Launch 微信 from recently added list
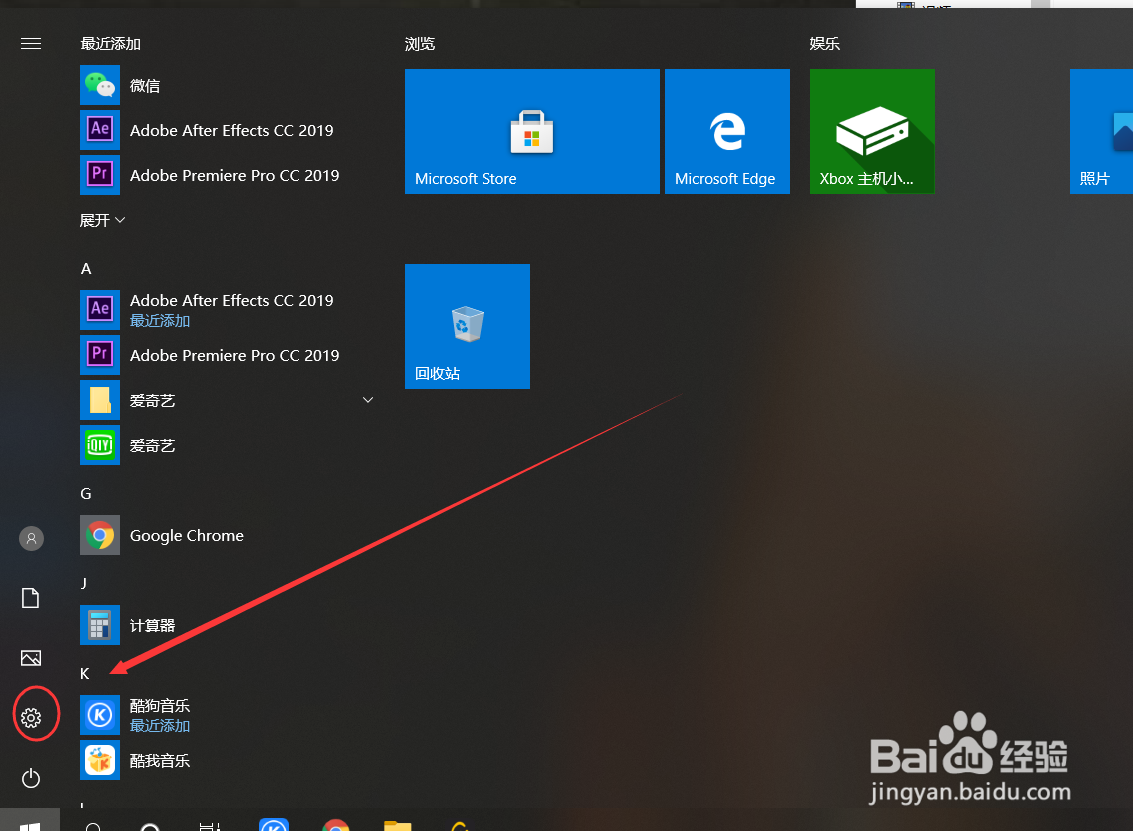Viewport: 1133px width, 831px height. pyautogui.click(x=227, y=85)
